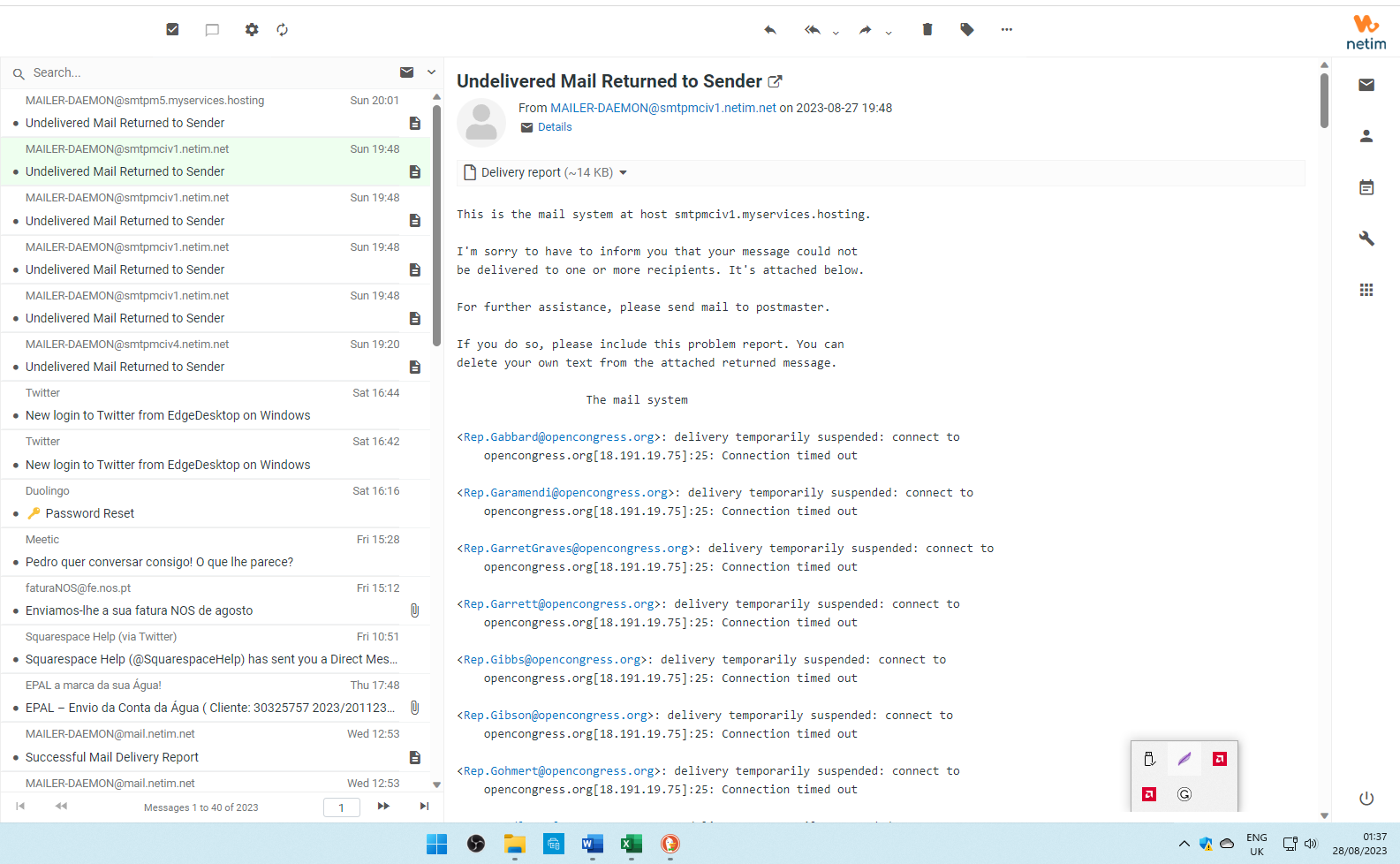The height and width of the screenshot is (864, 1400).
Task: Open Rep.Gibbs@opencongress.org address link
Action: coord(552,660)
